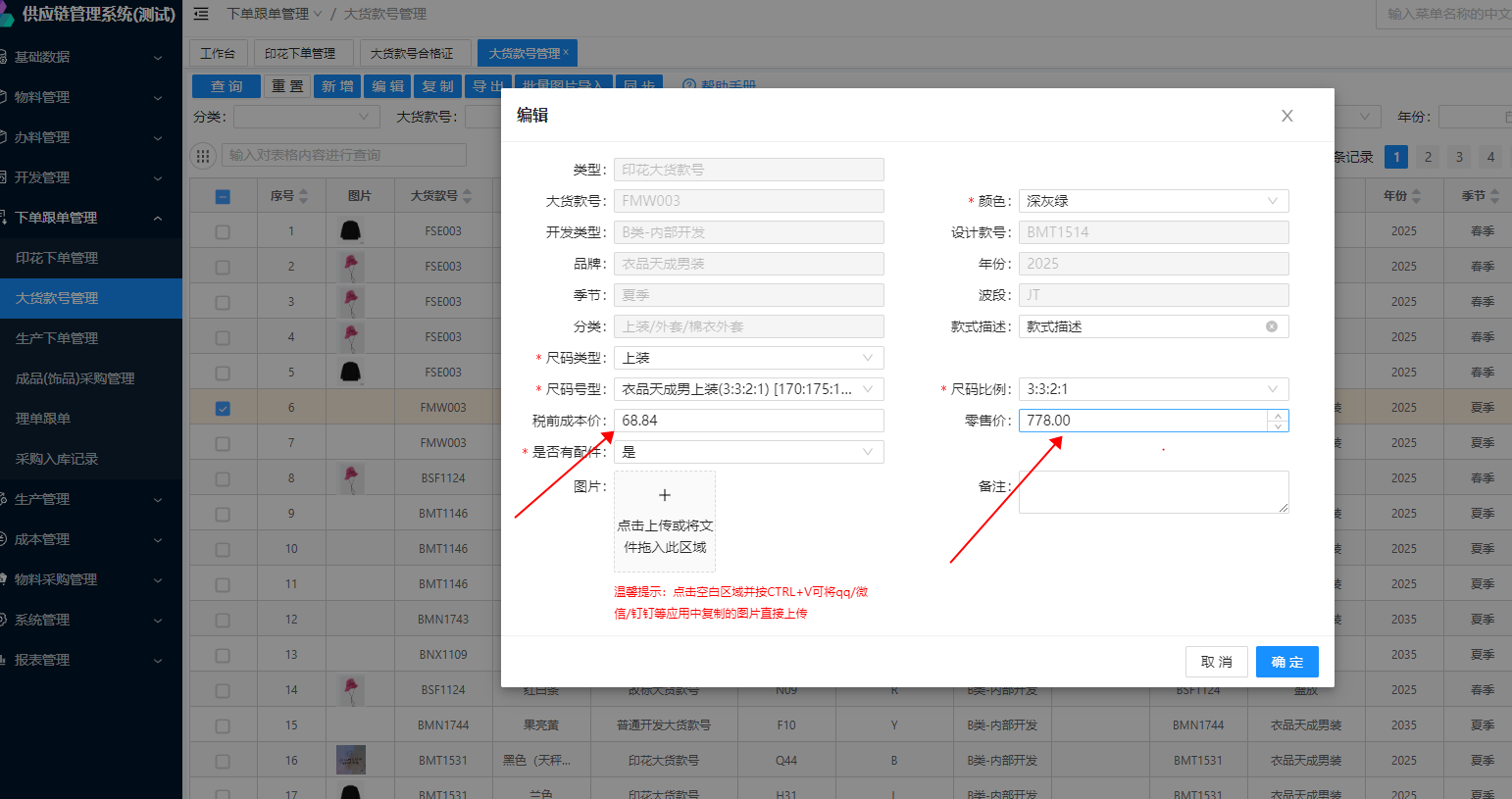The height and width of the screenshot is (799, 1512).
Task: Expand the 尺码类型 dropdown
Action: click(748, 358)
